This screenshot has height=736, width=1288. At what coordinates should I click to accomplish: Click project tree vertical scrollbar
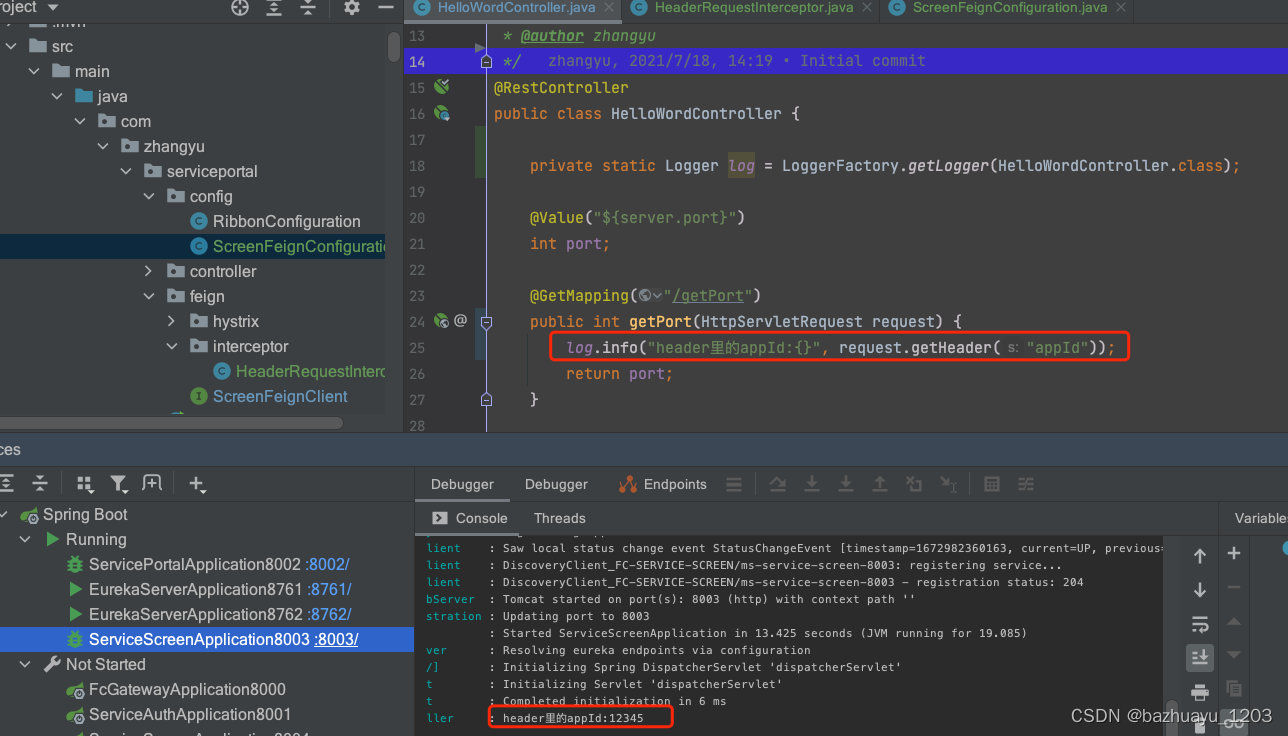click(x=394, y=48)
